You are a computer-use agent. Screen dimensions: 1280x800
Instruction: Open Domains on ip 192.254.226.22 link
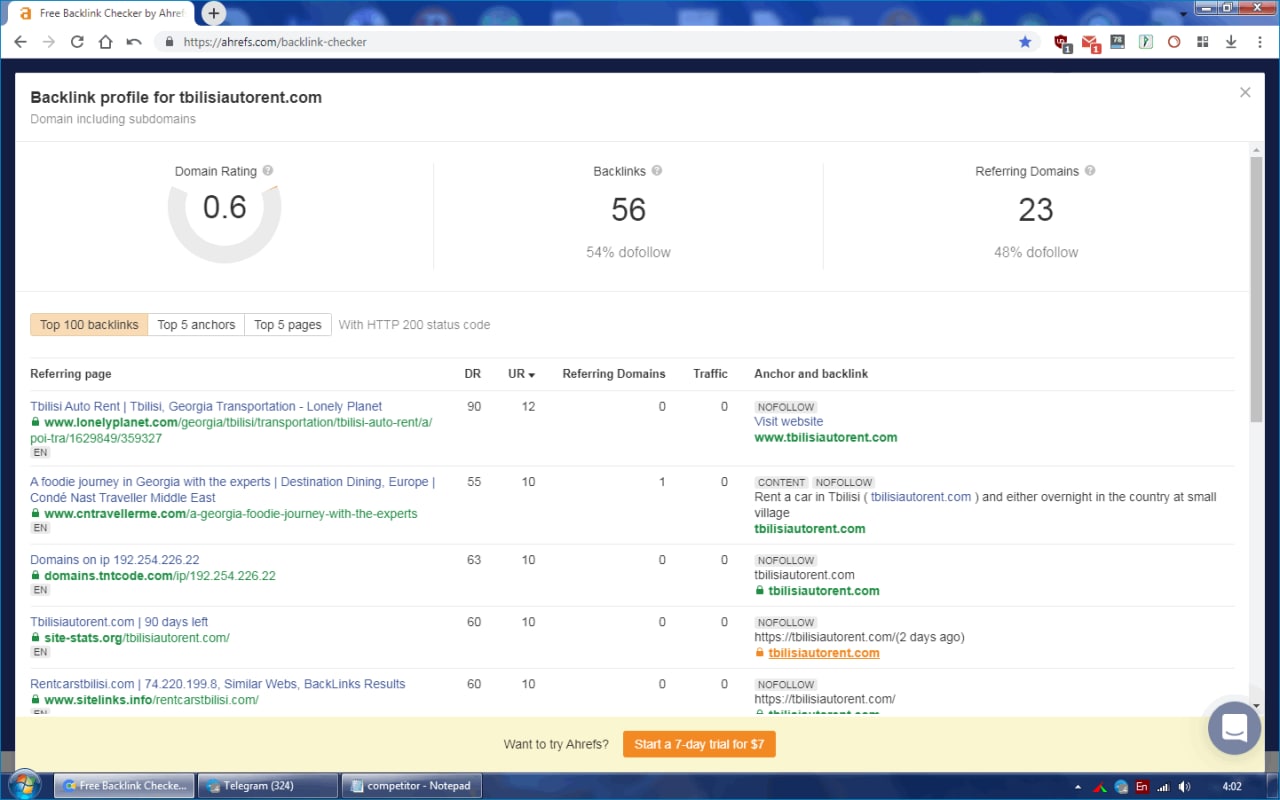[114, 560]
